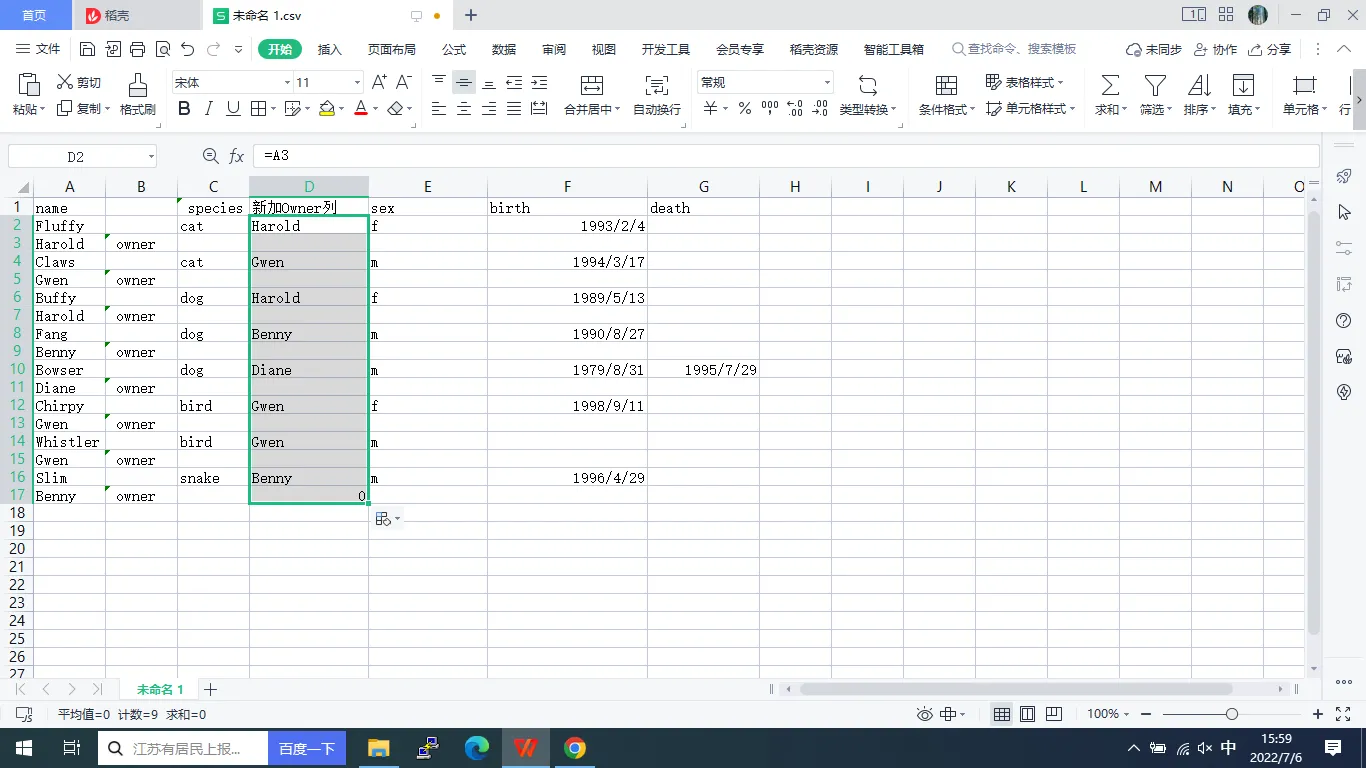Open the font name 宋体 dropdown

(x=287, y=83)
